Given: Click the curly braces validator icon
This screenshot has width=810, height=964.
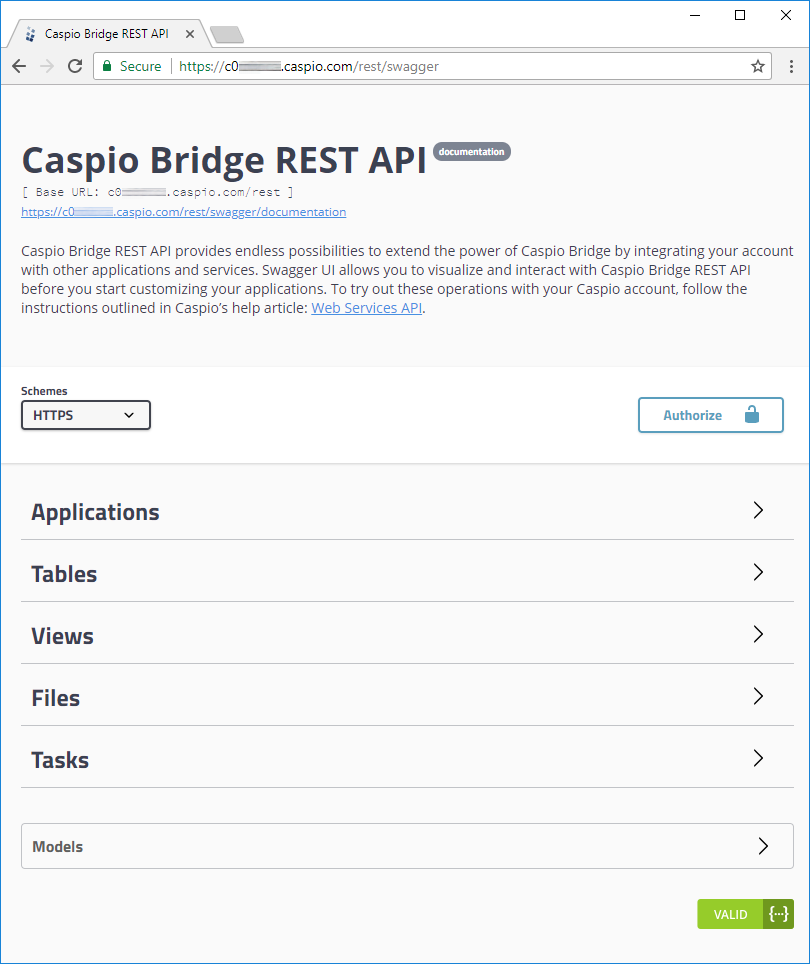Looking at the screenshot, I should [778, 914].
